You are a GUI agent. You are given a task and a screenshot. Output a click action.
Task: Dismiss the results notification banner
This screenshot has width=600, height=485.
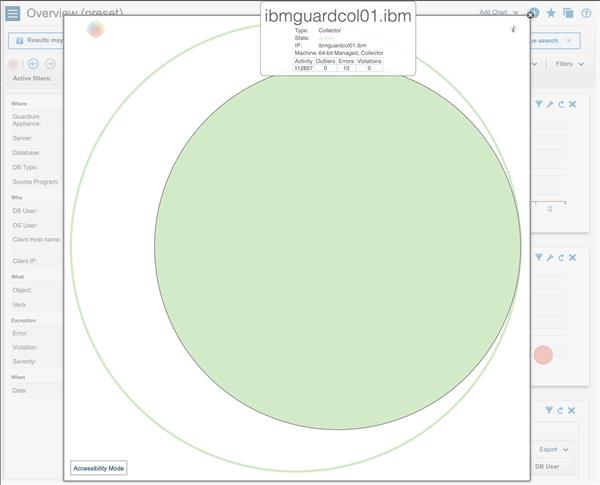569,41
